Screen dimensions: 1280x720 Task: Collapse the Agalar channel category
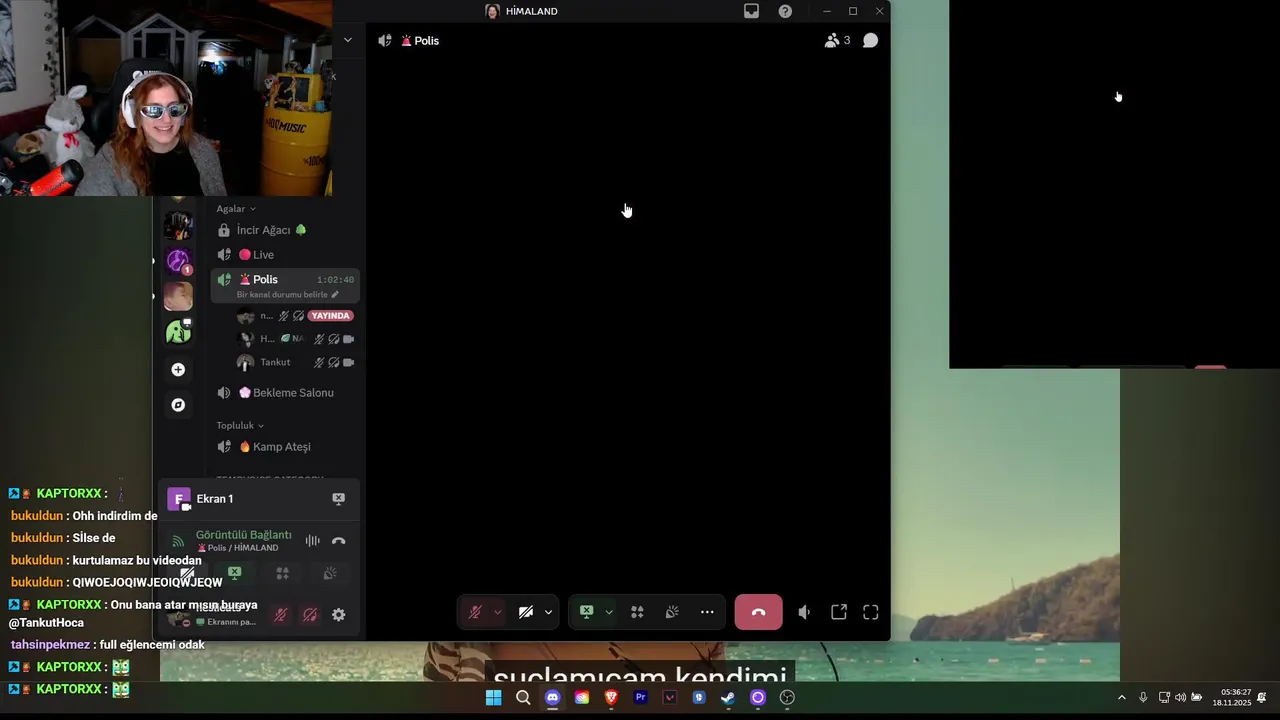236,209
